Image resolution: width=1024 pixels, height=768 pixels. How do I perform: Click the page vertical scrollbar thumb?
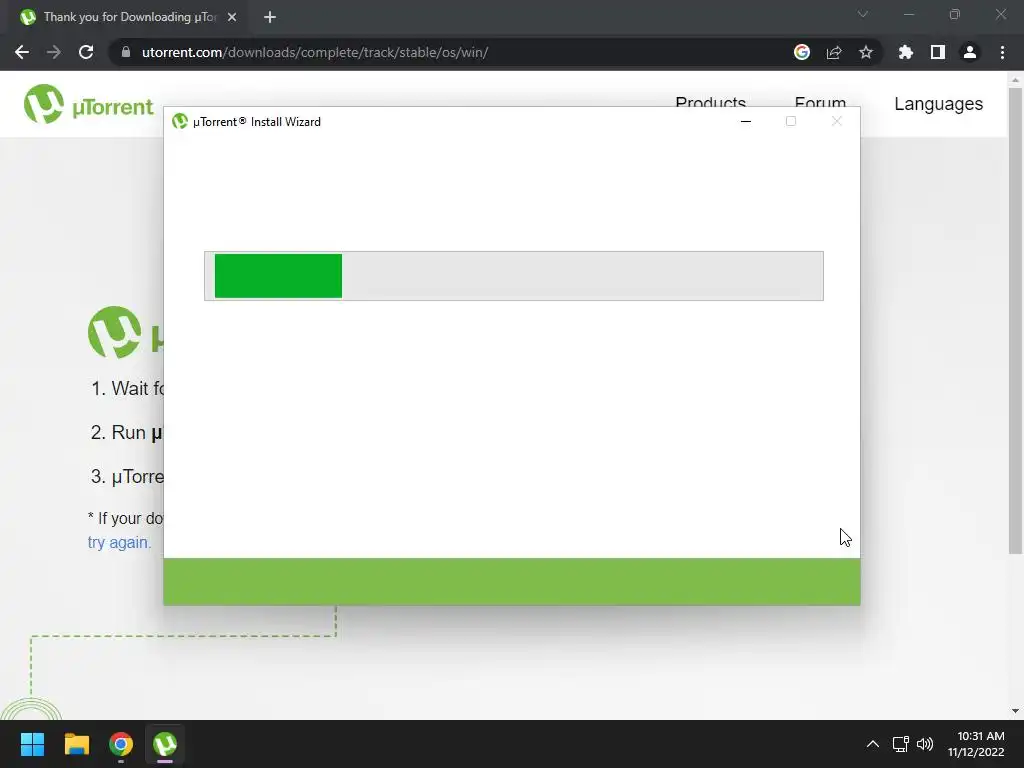click(1015, 320)
